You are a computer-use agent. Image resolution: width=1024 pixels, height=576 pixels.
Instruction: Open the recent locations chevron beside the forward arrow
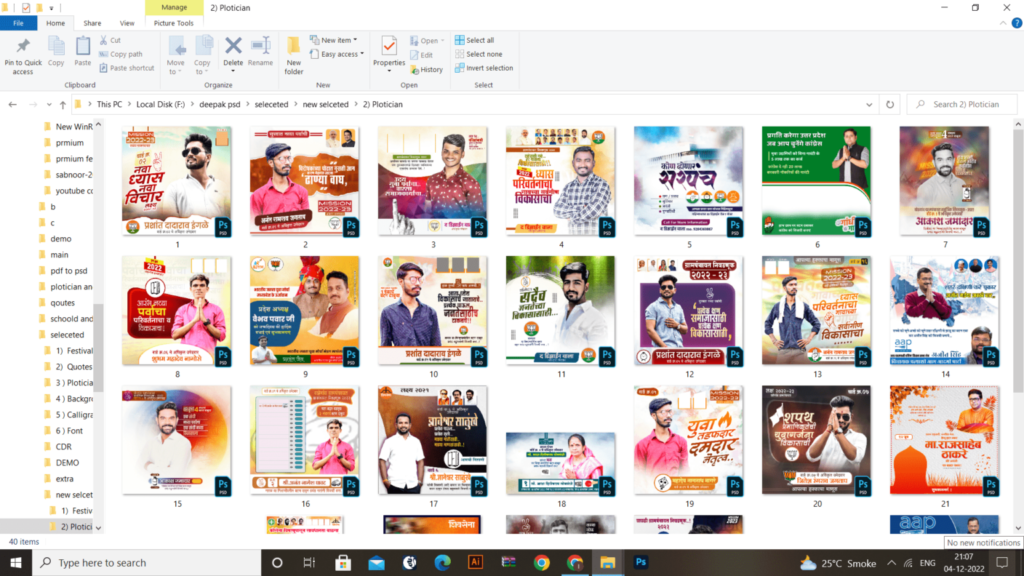coord(49,104)
